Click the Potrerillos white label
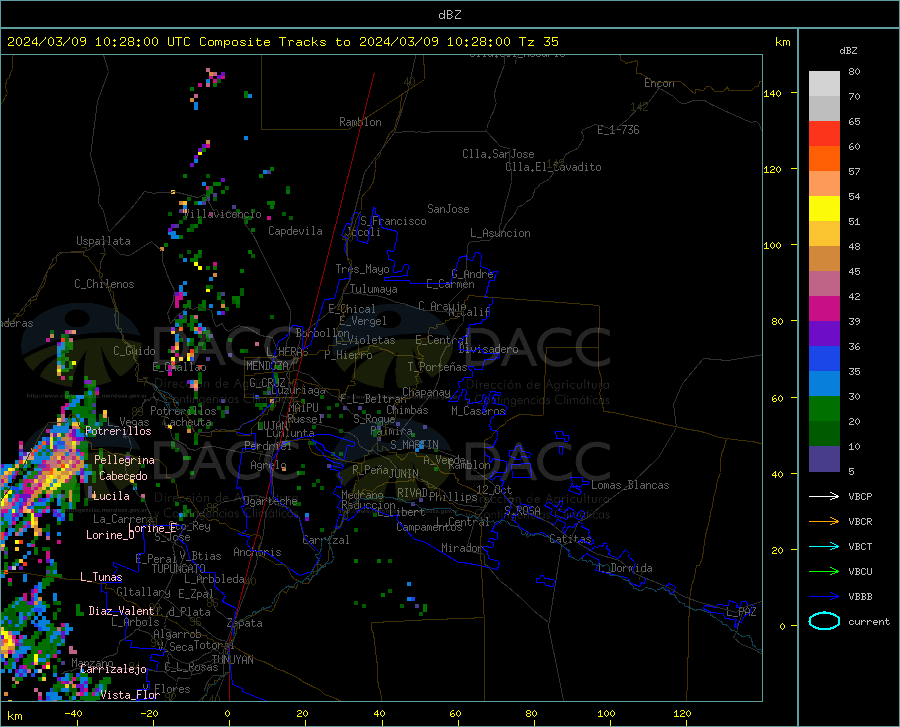900x727 pixels. [118, 431]
